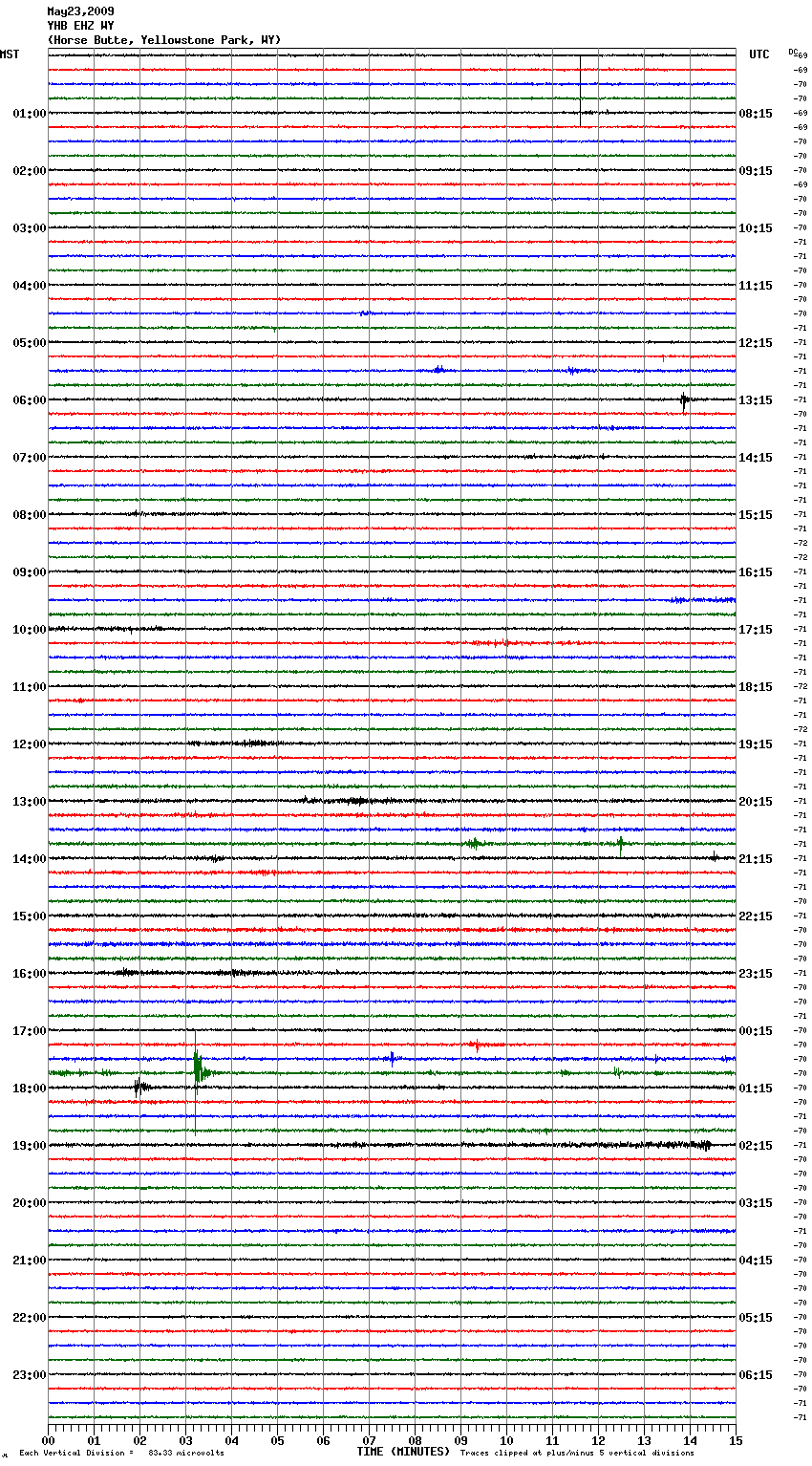Click the UTC time label "14:15"
Image resolution: width=812 pixels, height=1466 pixels.
tap(756, 458)
